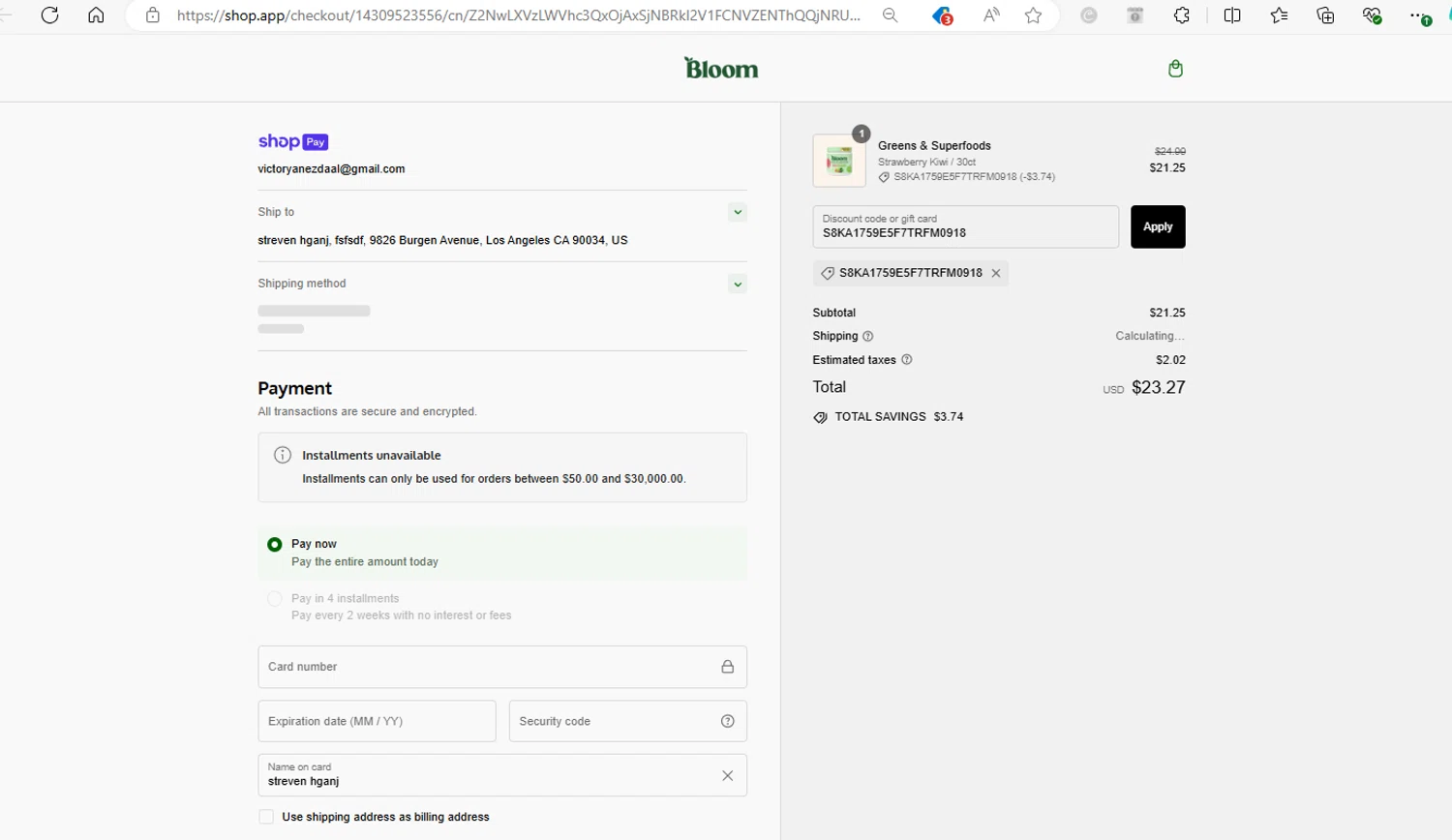Remove the S8KA1759E5F7TRFM0918 discount tag
Image resolution: width=1452 pixels, height=840 pixels.
996,273
